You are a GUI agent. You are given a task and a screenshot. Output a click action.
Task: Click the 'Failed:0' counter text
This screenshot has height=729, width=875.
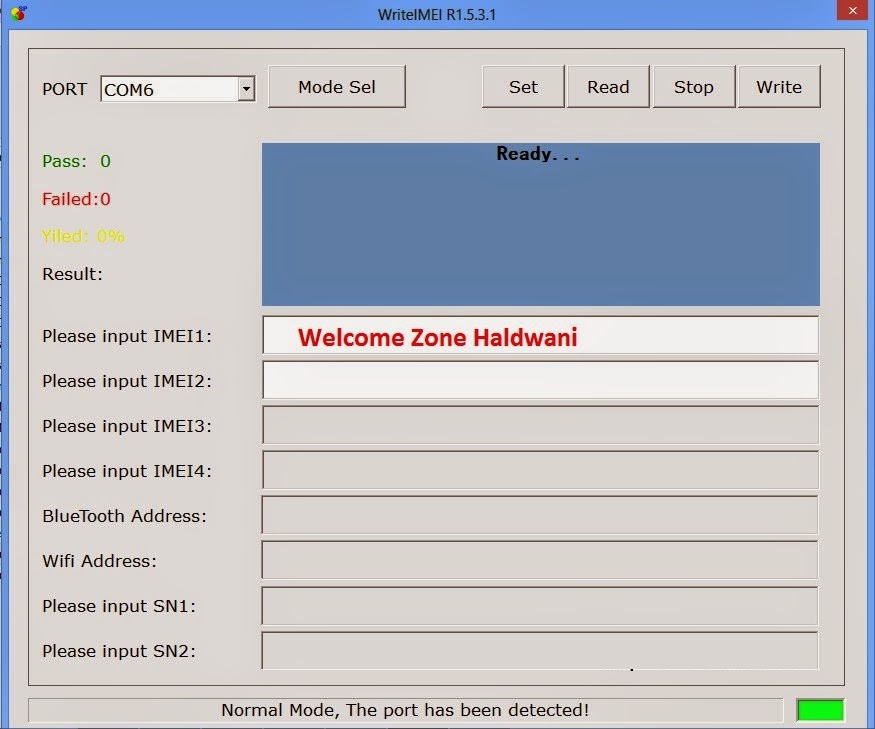(76, 199)
